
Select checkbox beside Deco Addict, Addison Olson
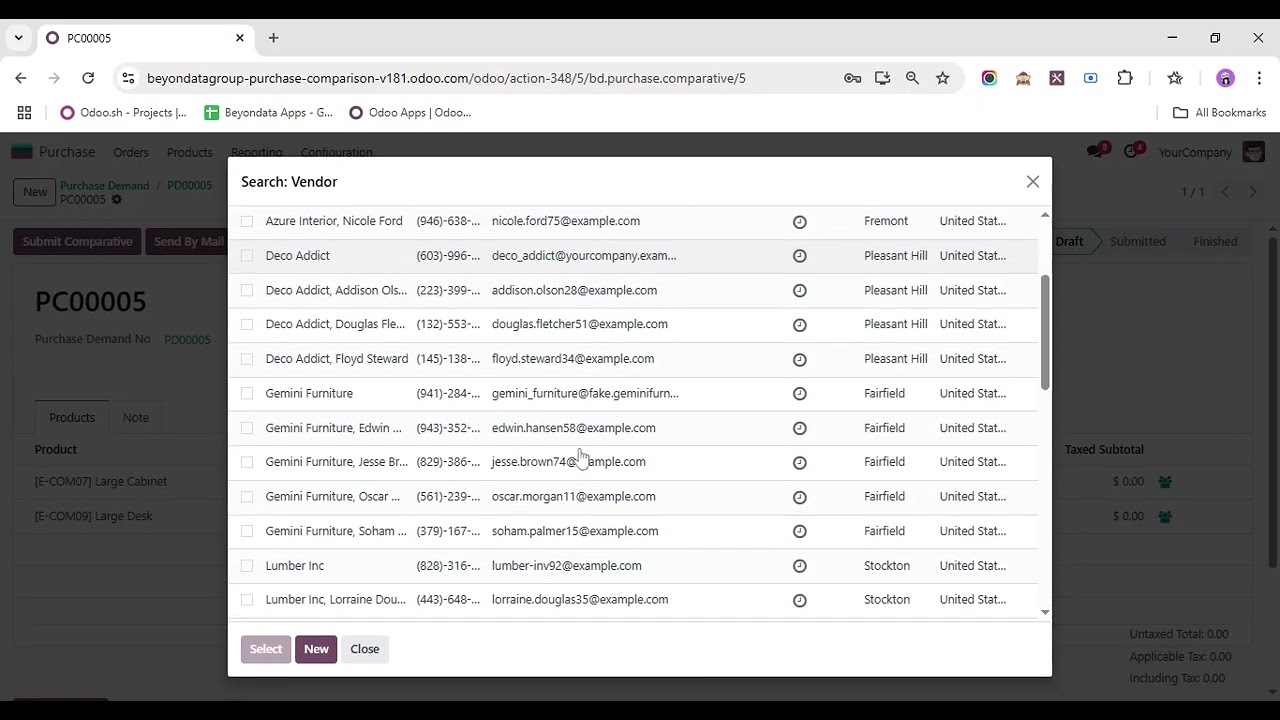click(247, 290)
